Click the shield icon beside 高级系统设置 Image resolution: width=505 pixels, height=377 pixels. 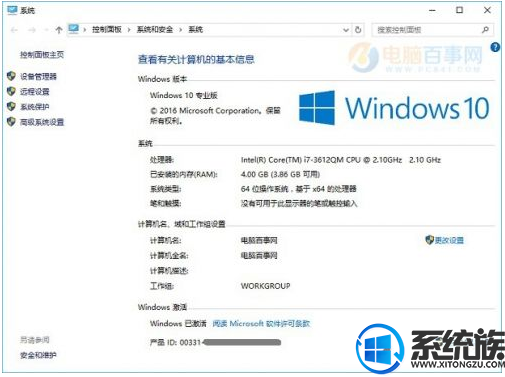tap(11, 122)
